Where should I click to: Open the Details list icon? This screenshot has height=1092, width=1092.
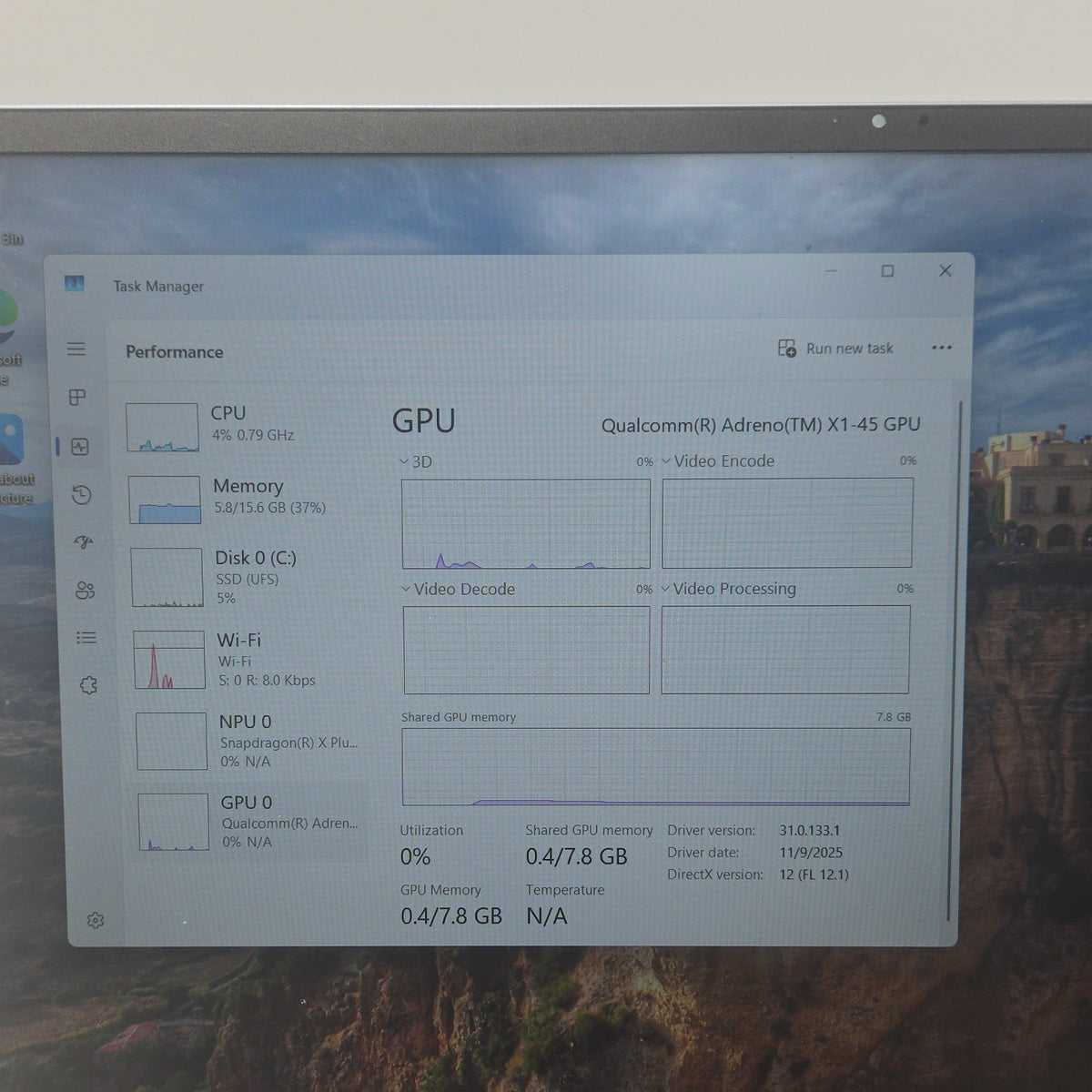86,638
